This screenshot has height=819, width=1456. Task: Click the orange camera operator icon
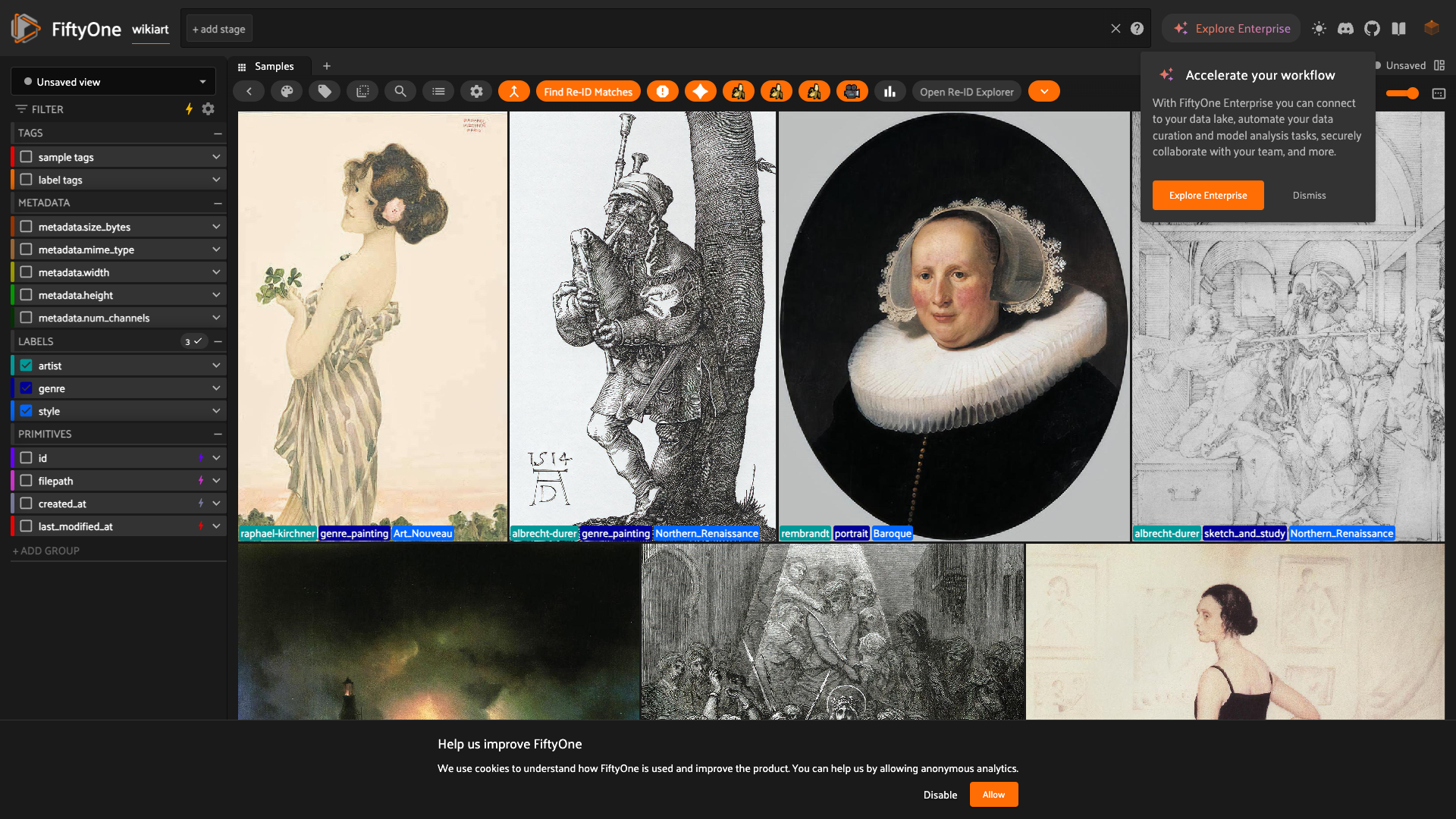coord(852,92)
